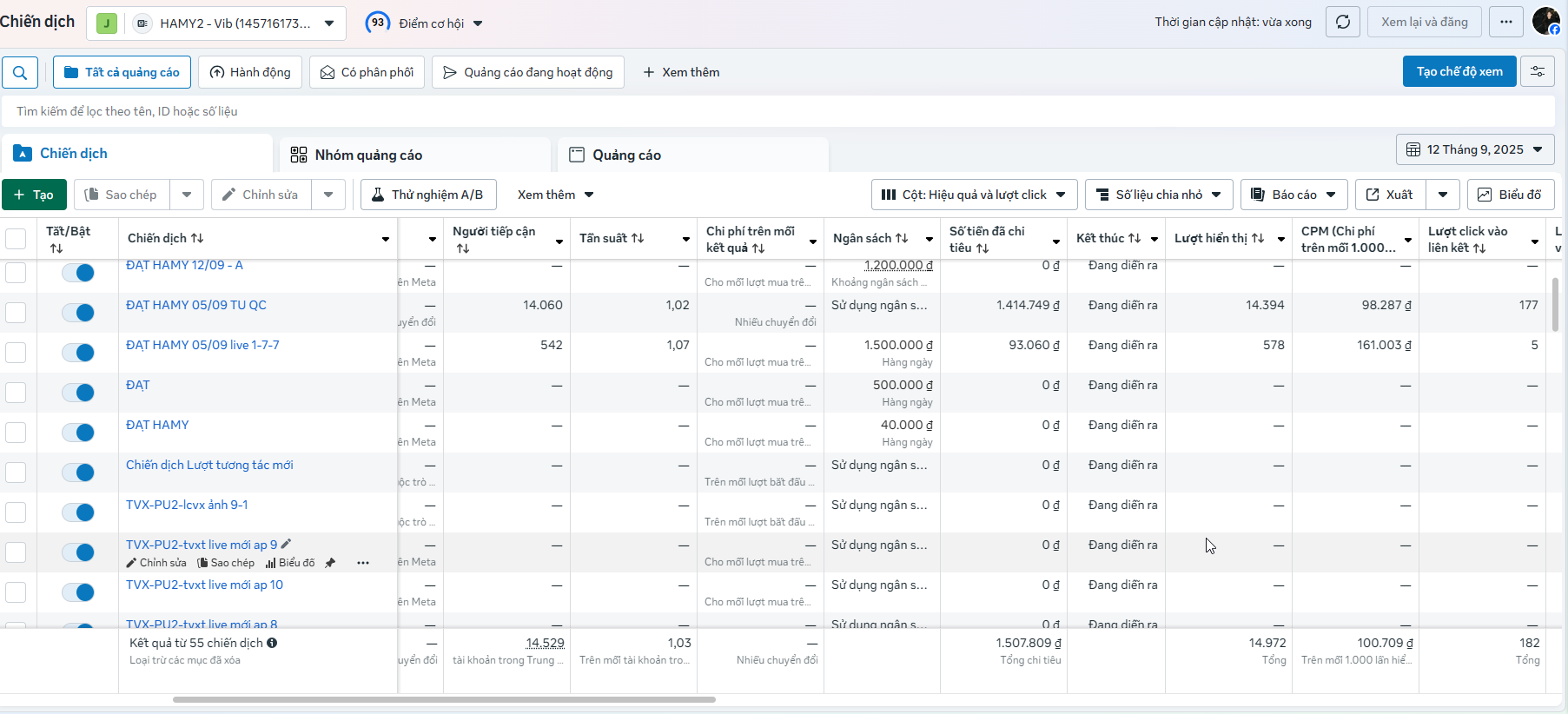Click Xem lại và đăng button
The image size is (1568, 714).
pos(1425,22)
